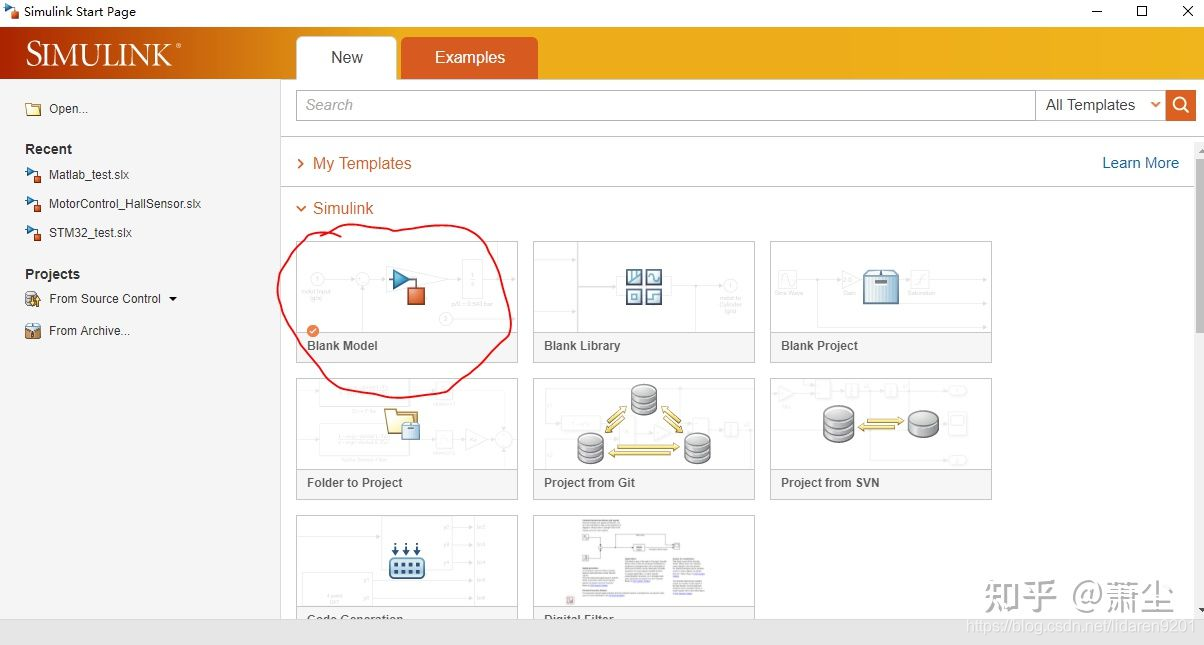Click inside the Search input field
Viewport: 1204px width, 645px height.
coord(666,105)
